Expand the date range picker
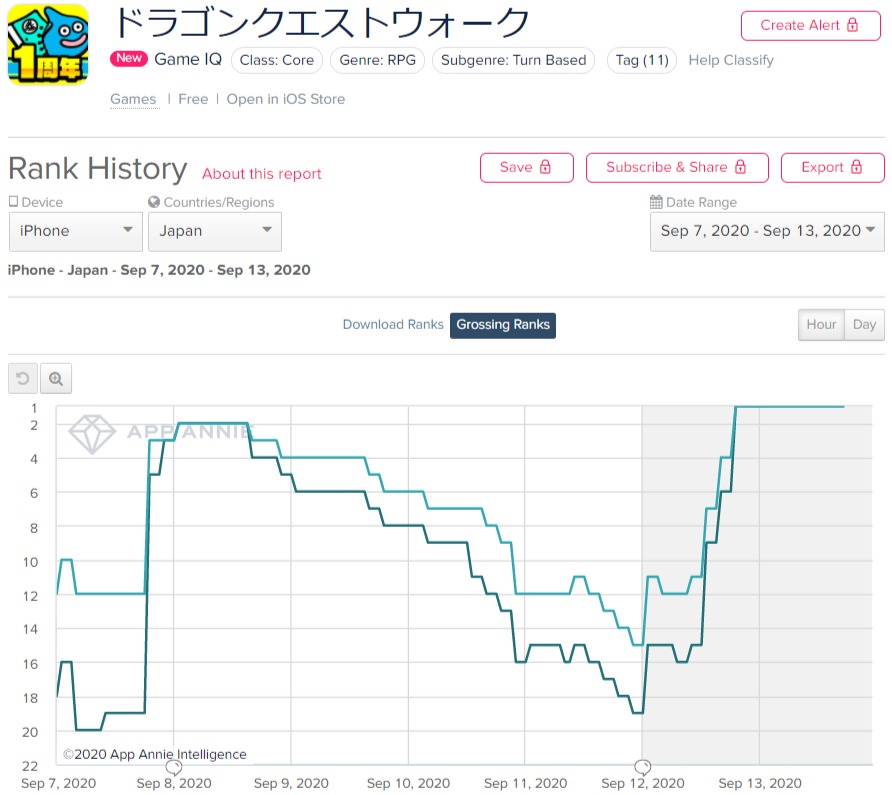The height and width of the screenshot is (795, 892). pyautogui.click(x=767, y=231)
